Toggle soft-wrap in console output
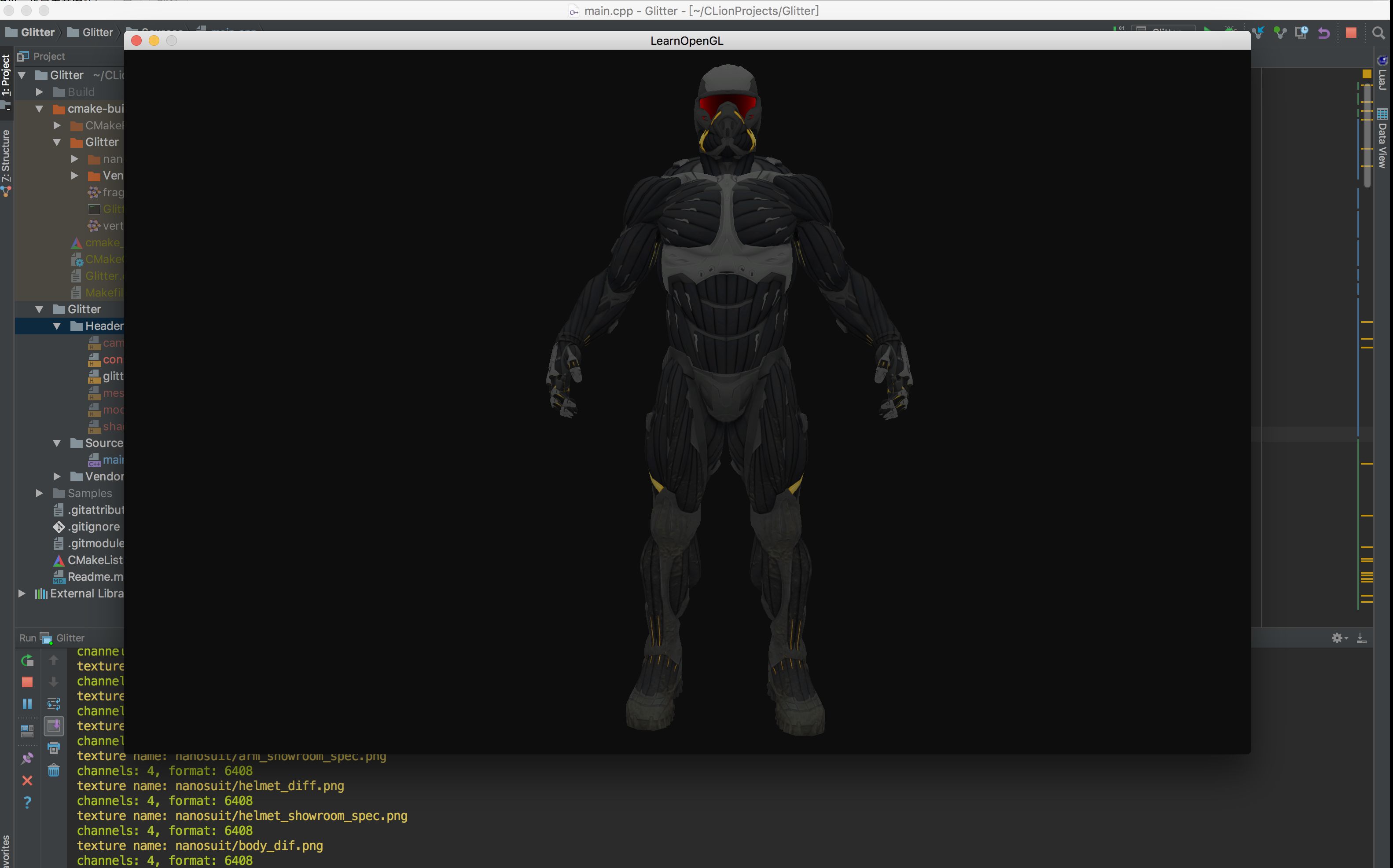The image size is (1393, 868). click(x=53, y=704)
